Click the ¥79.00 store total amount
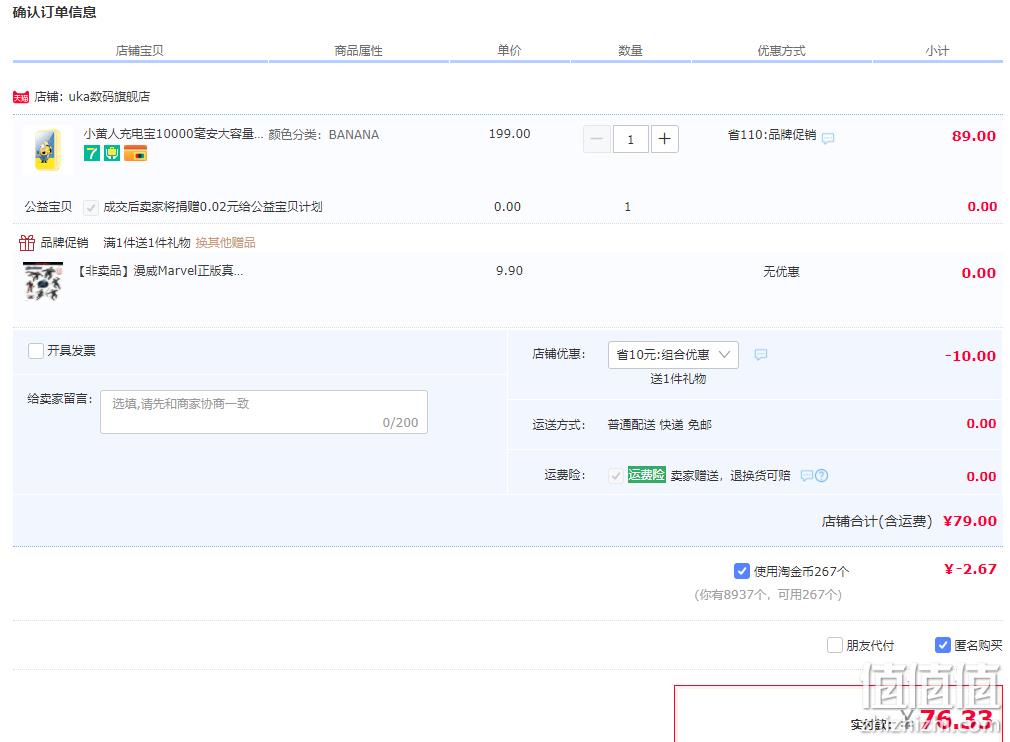 [970, 521]
